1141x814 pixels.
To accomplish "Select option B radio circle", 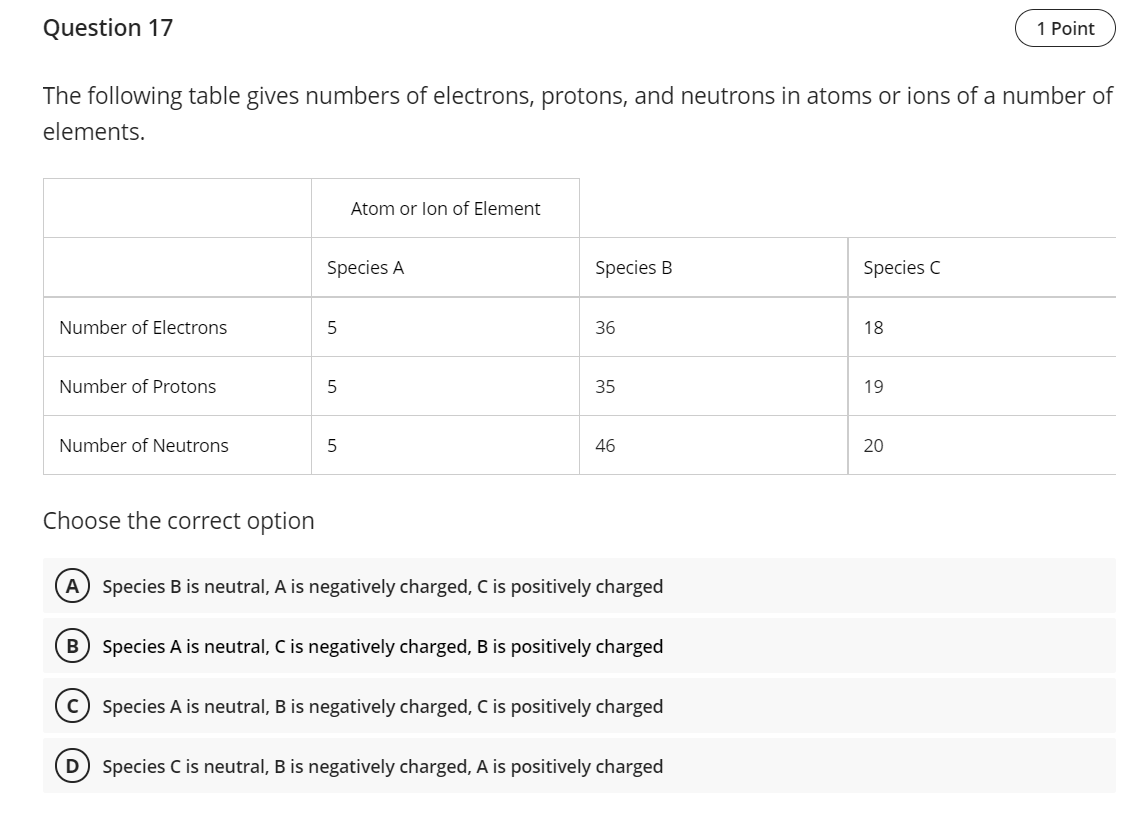I will tap(72, 646).
